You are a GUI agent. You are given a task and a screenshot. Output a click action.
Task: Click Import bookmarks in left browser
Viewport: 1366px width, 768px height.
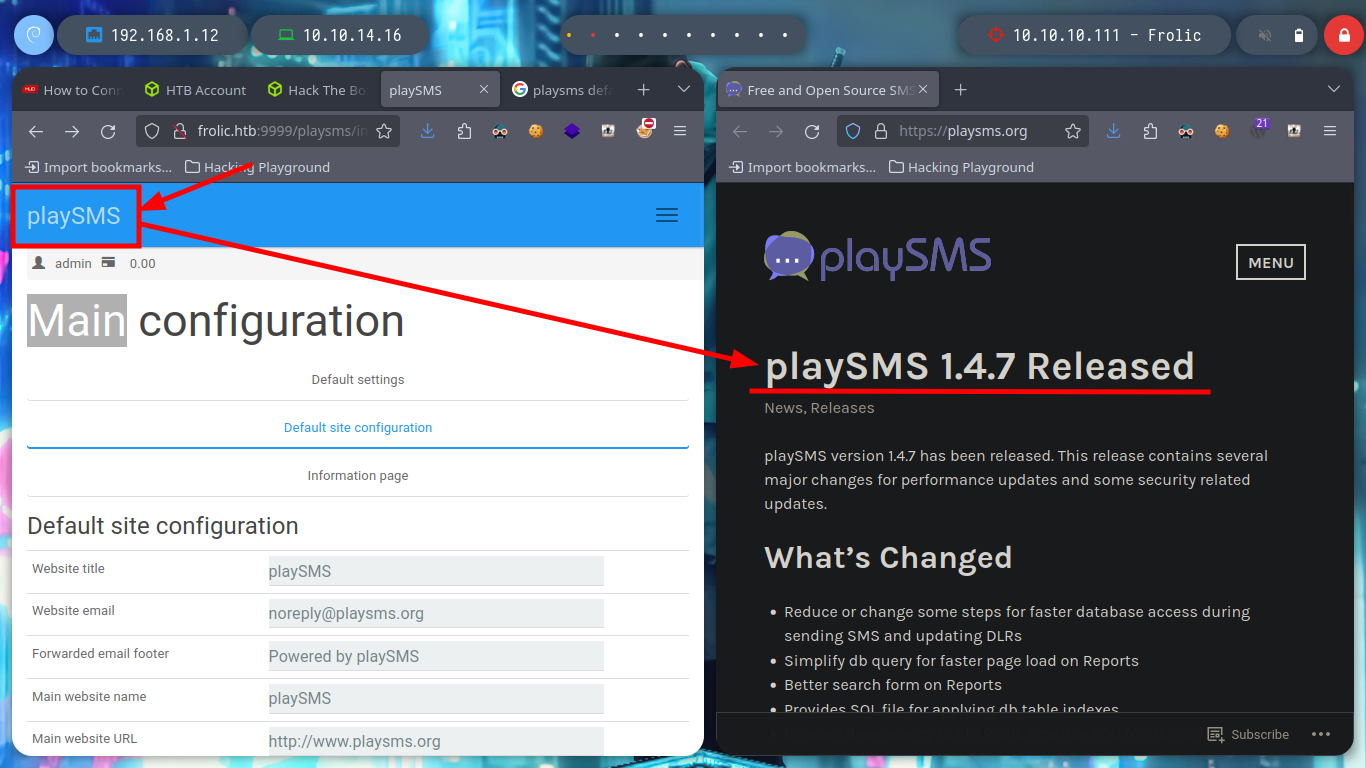point(99,167)
